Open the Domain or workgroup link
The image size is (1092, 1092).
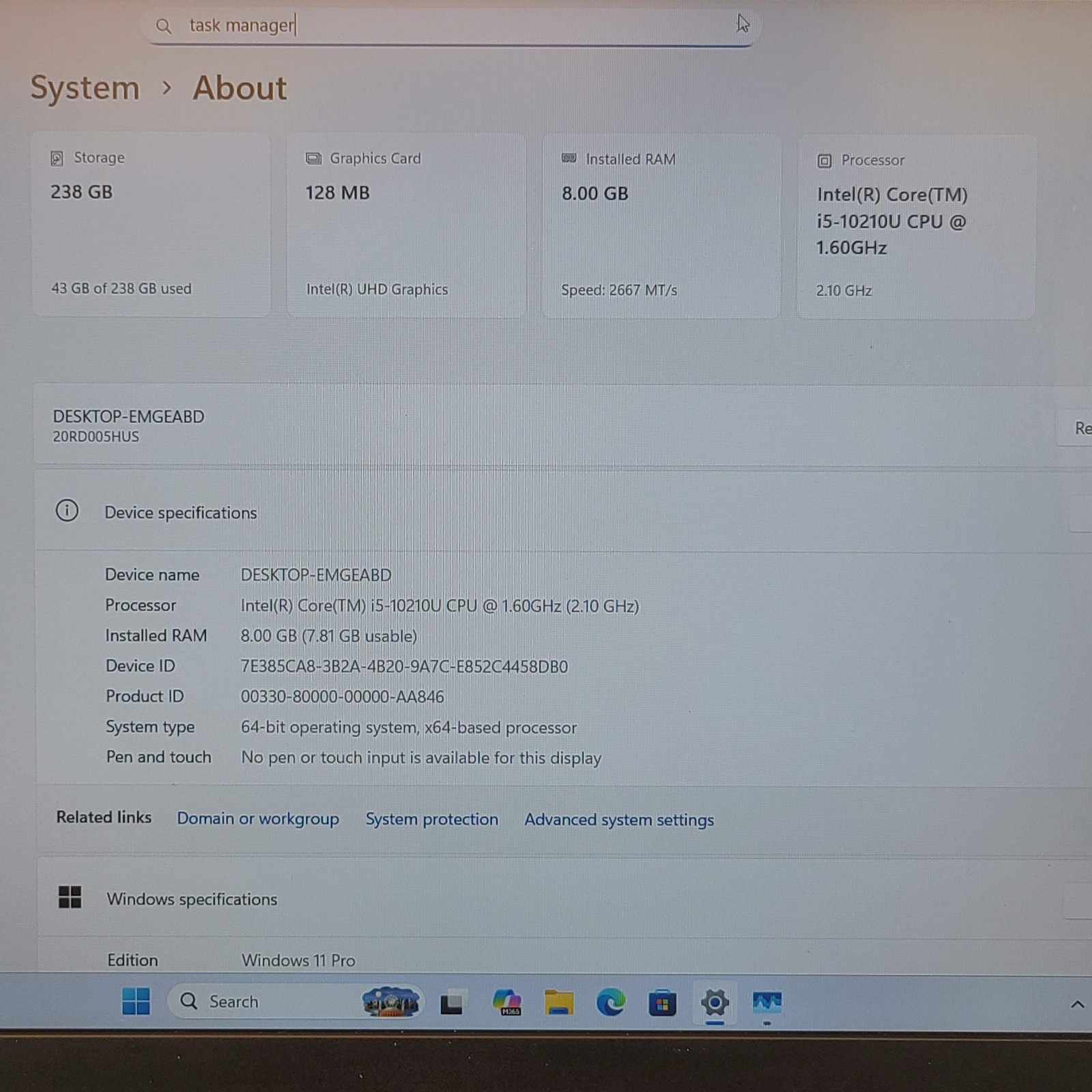point(258,818)
